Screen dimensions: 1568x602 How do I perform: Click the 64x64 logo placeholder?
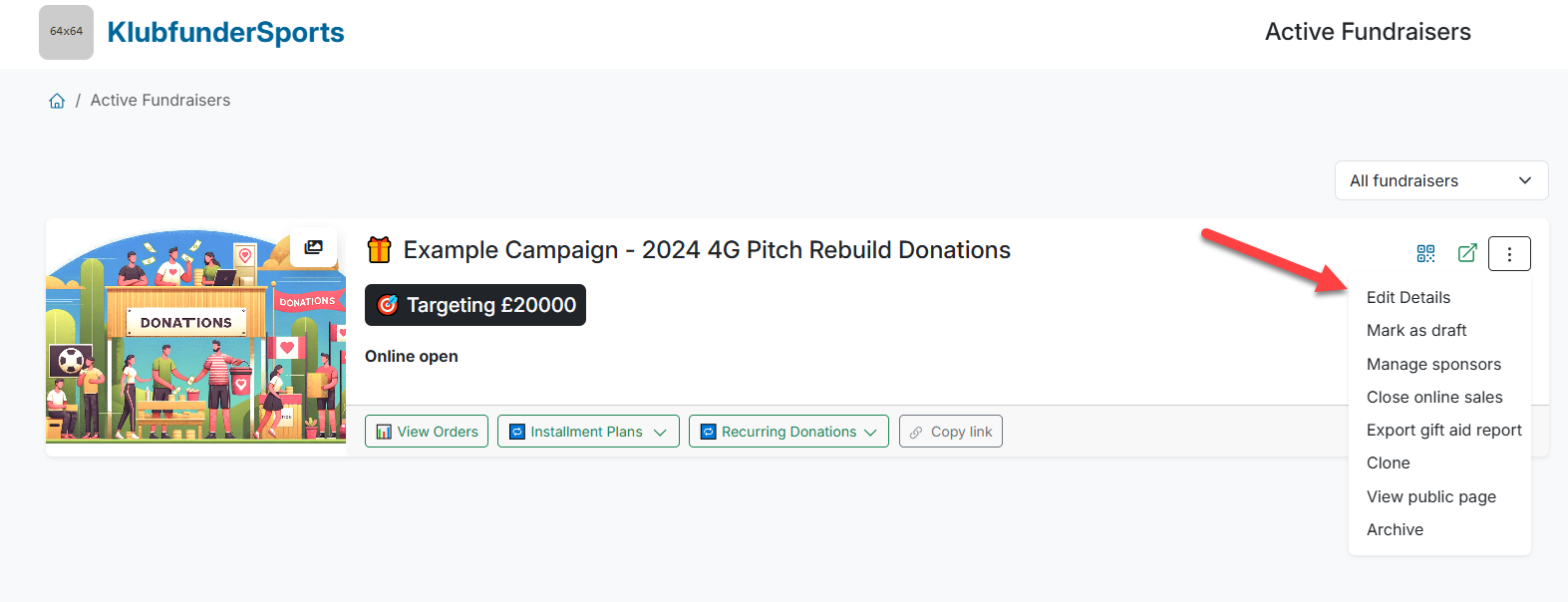66,32
